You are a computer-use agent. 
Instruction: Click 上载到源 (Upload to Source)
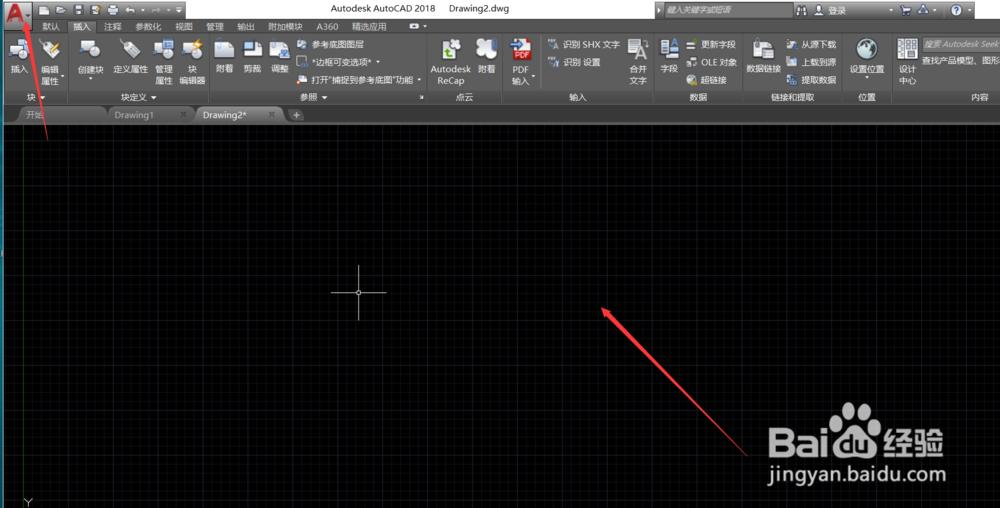pyautogui.click(x=811, y=62)
